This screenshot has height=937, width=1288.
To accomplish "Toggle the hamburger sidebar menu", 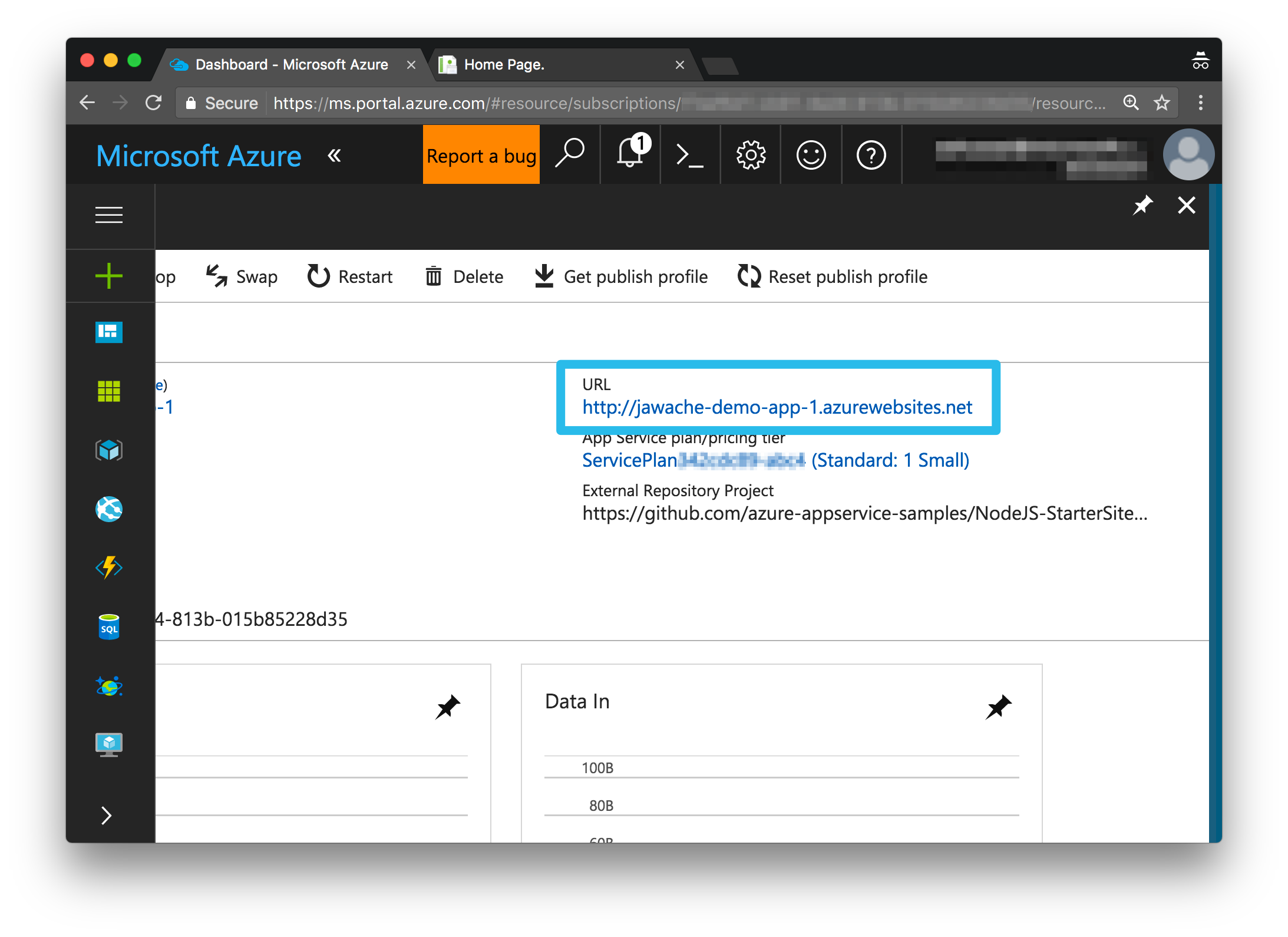I will point(109,215).
